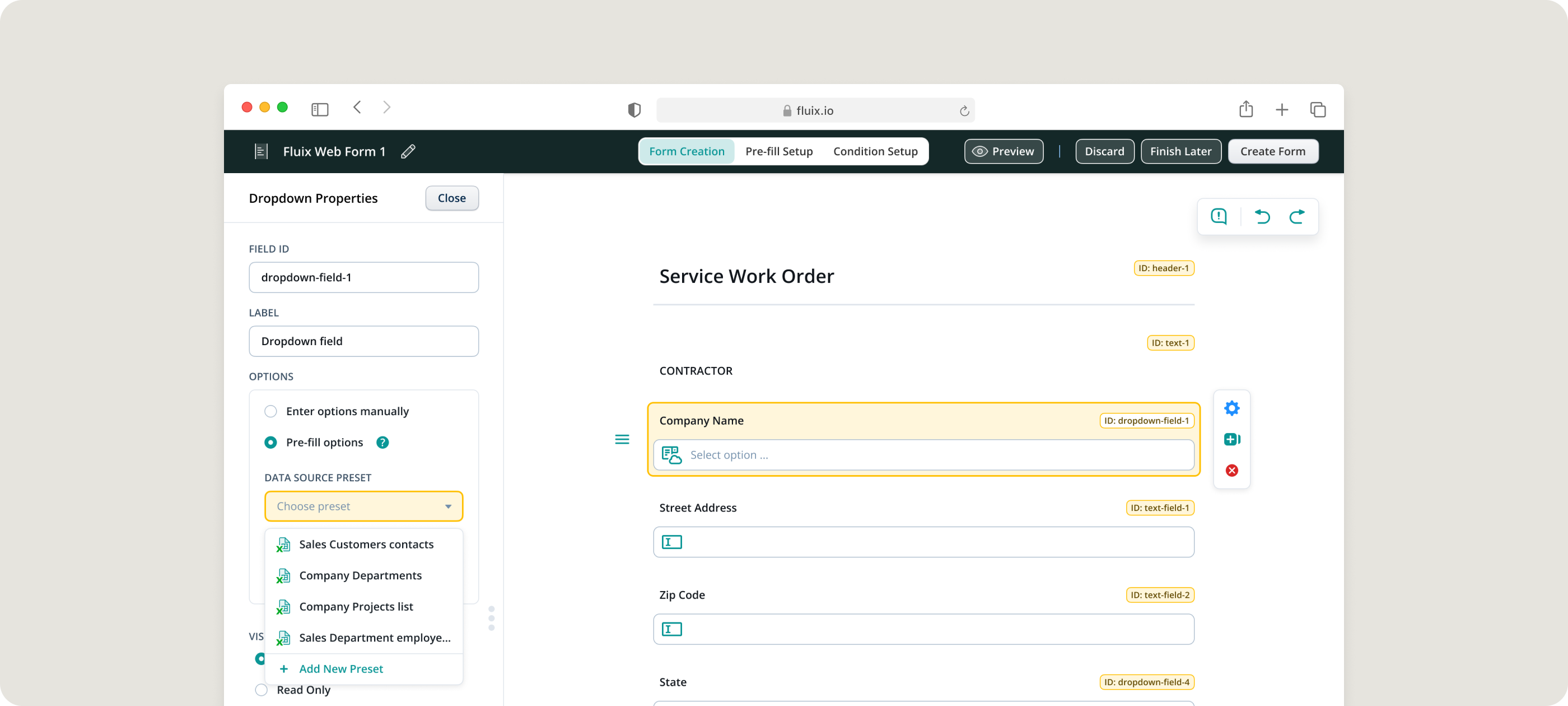
Task: Open the Company Name Select option dropdown
Action: point(923,455)
